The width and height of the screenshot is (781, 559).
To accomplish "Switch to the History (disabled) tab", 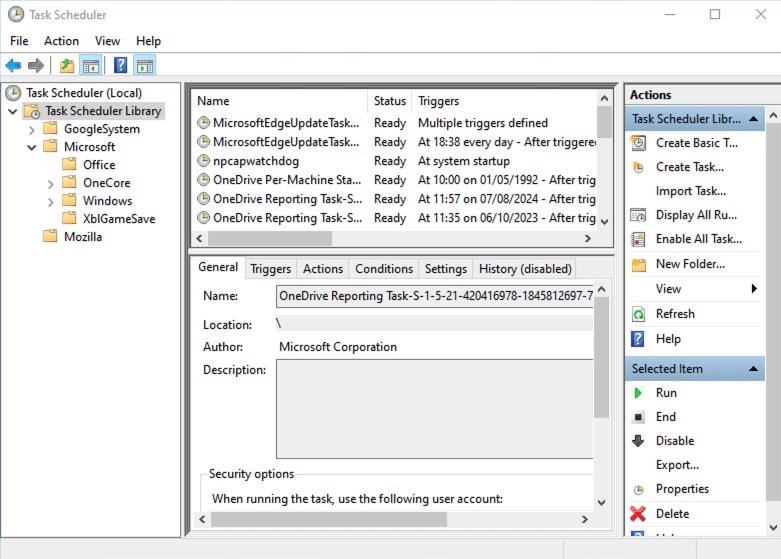I will pyautogui.click(x=525, y=269).
